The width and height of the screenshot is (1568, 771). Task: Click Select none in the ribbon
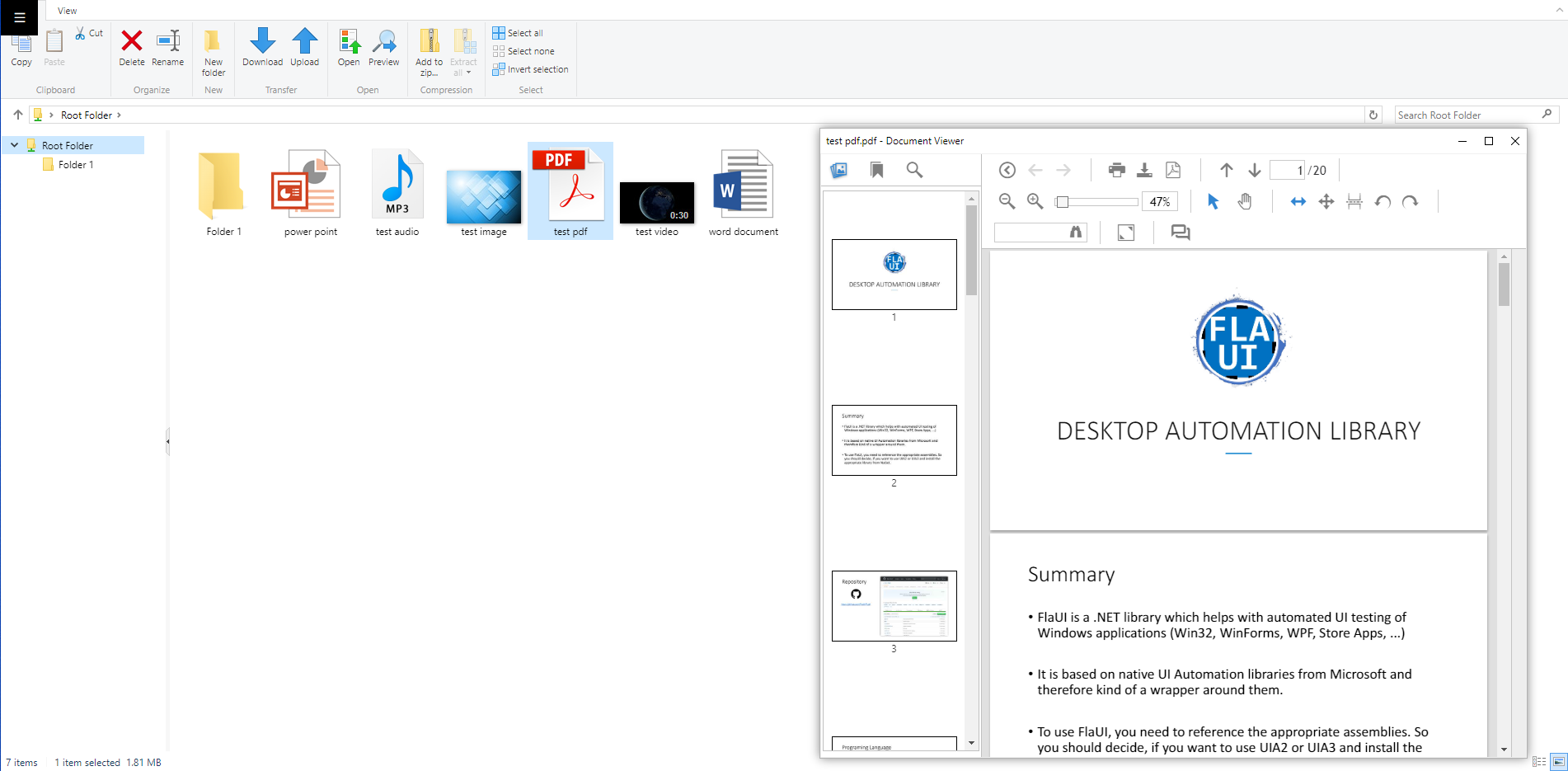point(523,51)
